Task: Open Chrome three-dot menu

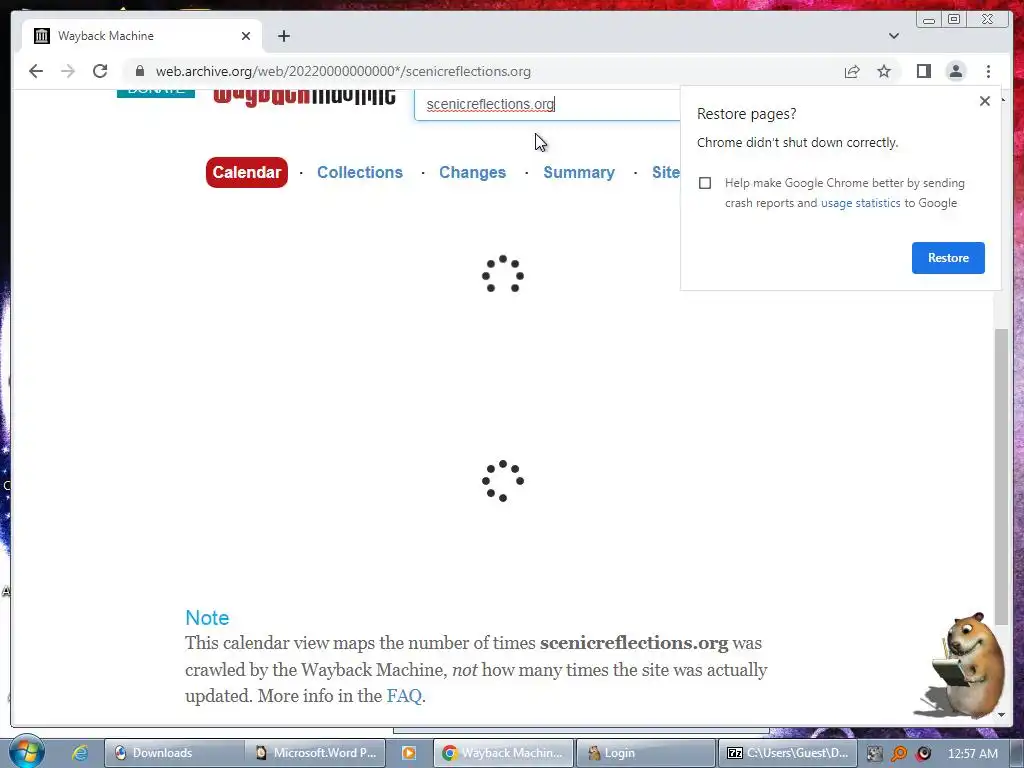Action: [988, 71]
